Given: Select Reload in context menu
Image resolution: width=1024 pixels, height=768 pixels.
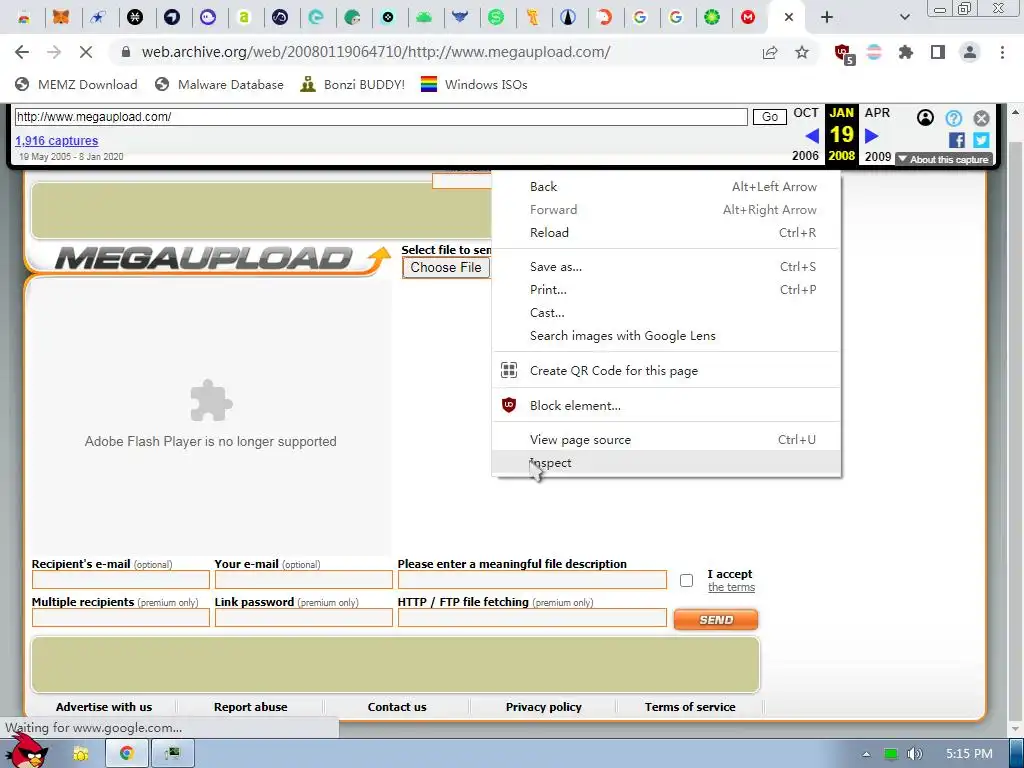Looking at the screenshot, I should [666, 232].
